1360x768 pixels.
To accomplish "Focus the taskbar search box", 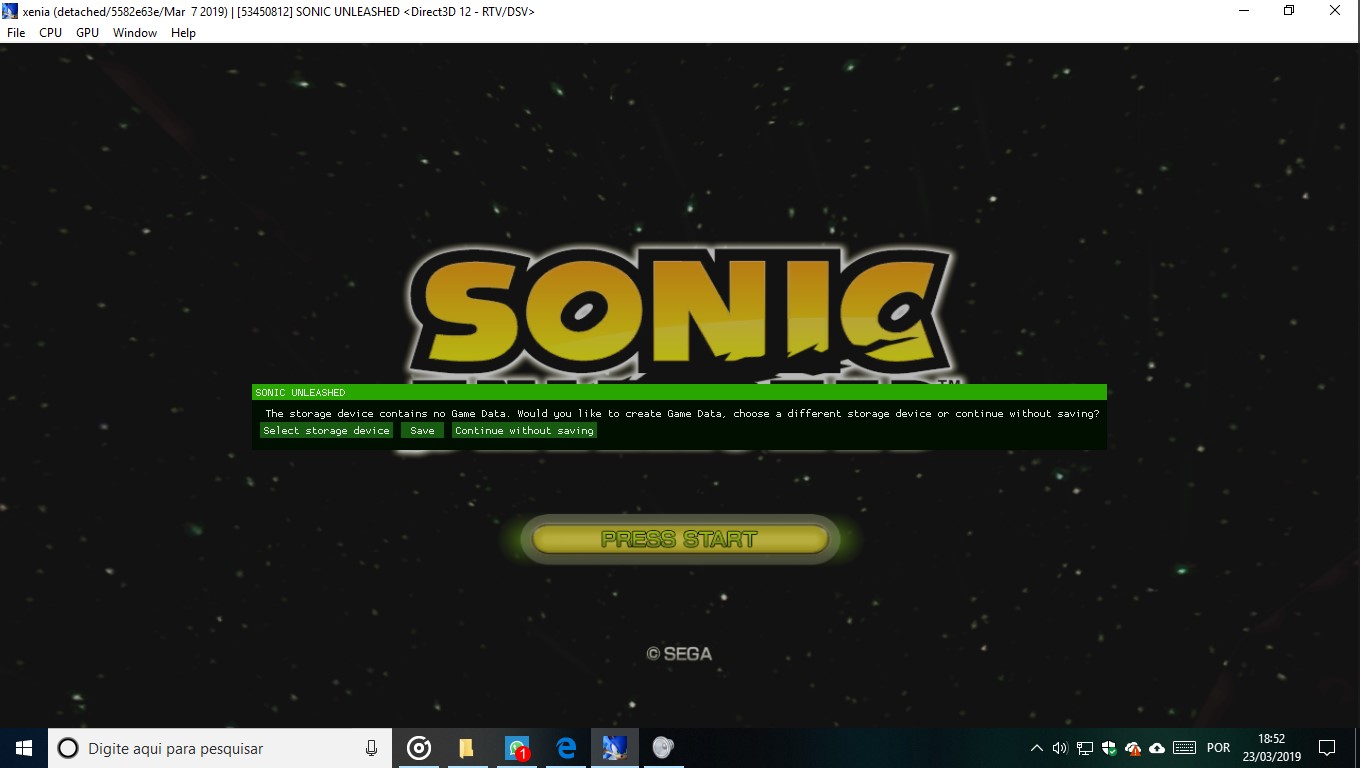I will point(220,748).
